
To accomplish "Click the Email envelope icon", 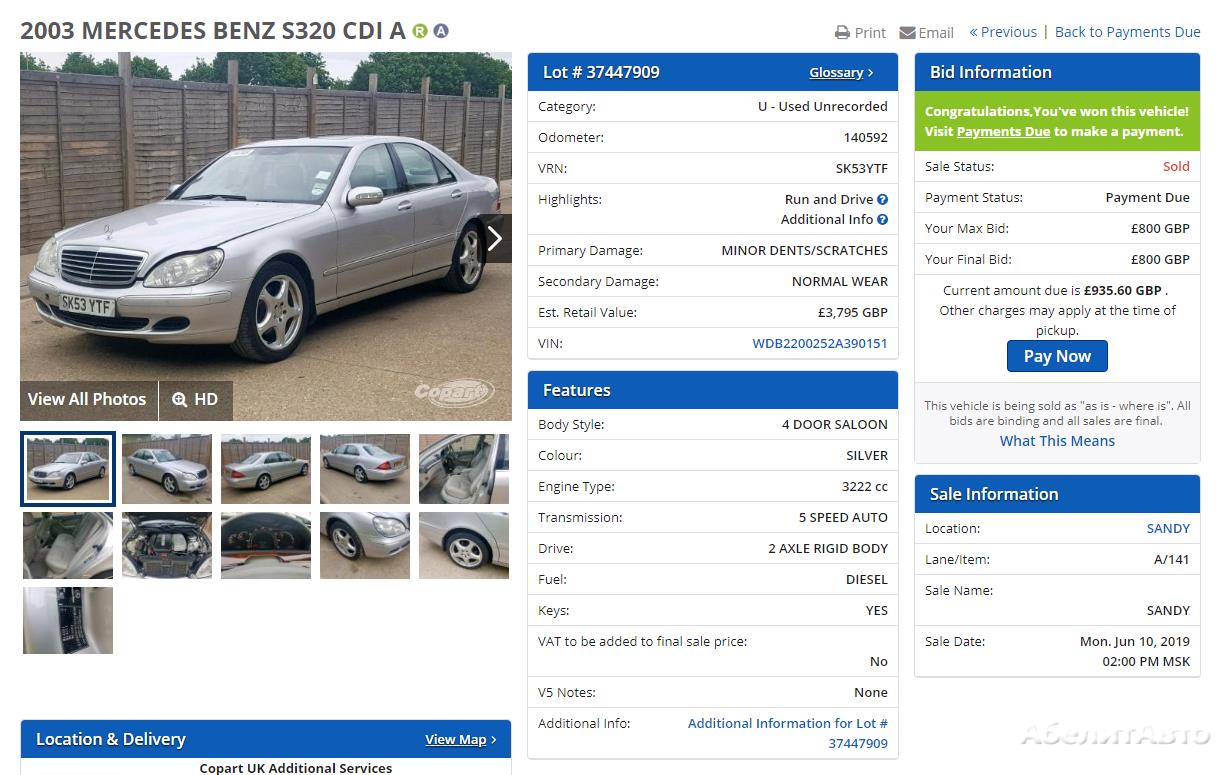I will coord(907,32).
